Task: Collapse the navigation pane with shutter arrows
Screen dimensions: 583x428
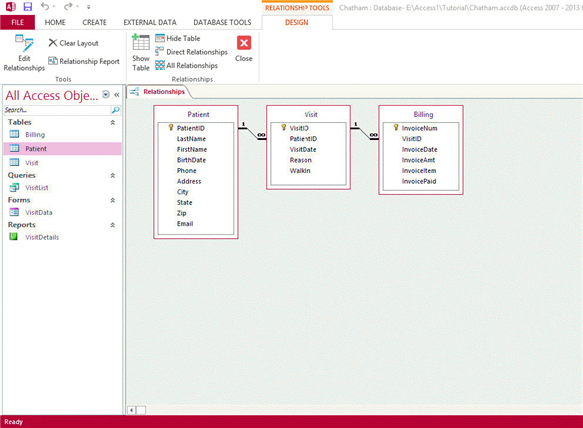Action: point(117,95)
